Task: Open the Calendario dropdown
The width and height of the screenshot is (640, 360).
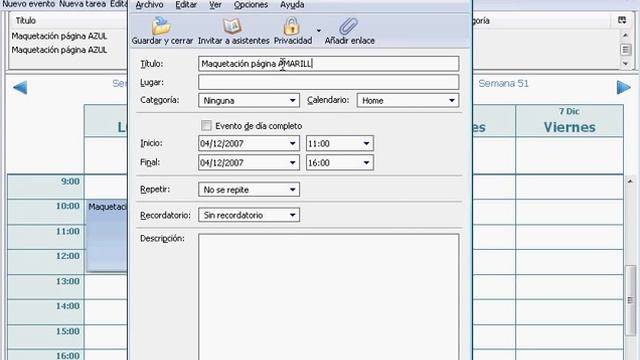Action: pos(408,100)
